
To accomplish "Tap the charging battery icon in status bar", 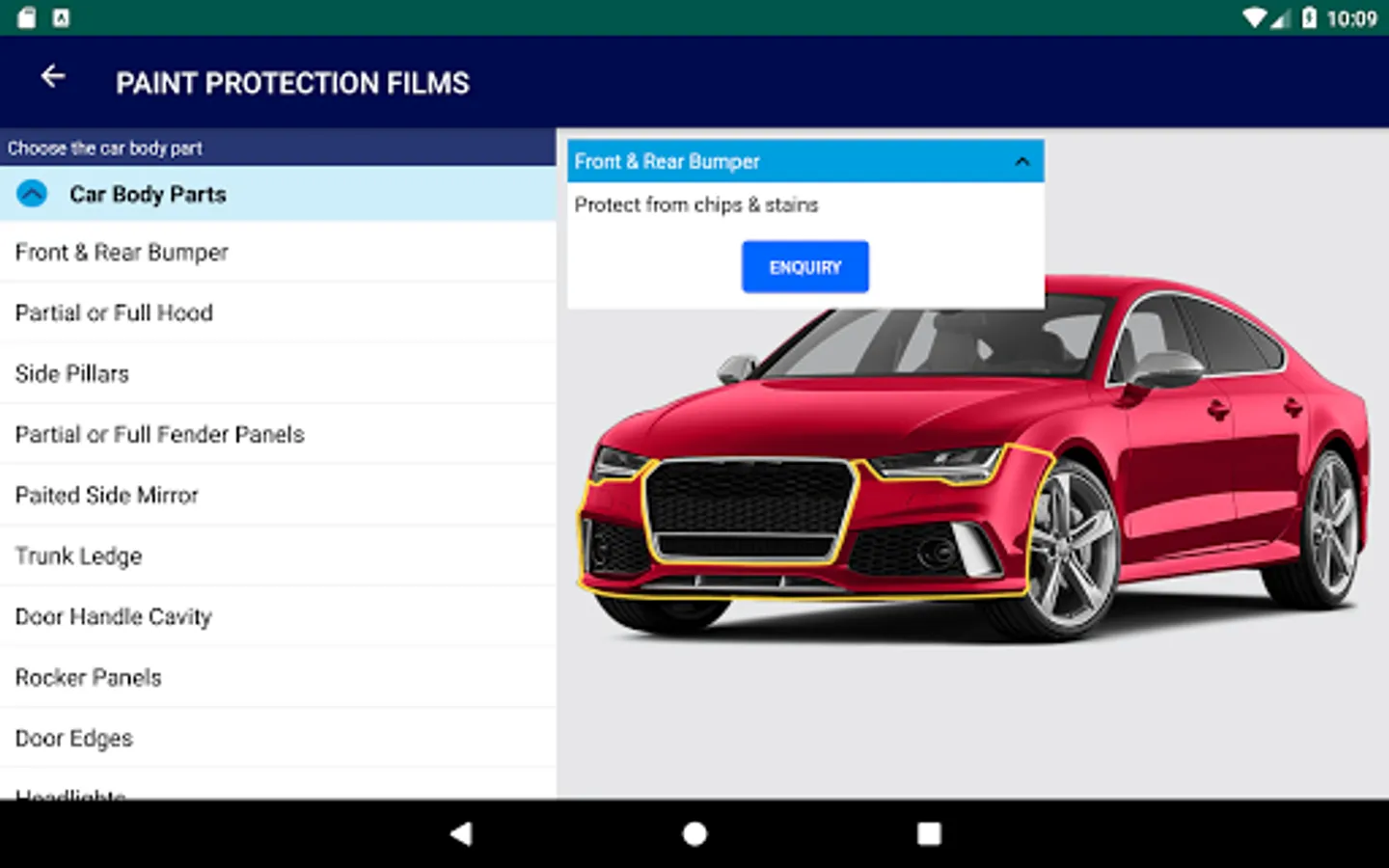I will point(1307,17).
